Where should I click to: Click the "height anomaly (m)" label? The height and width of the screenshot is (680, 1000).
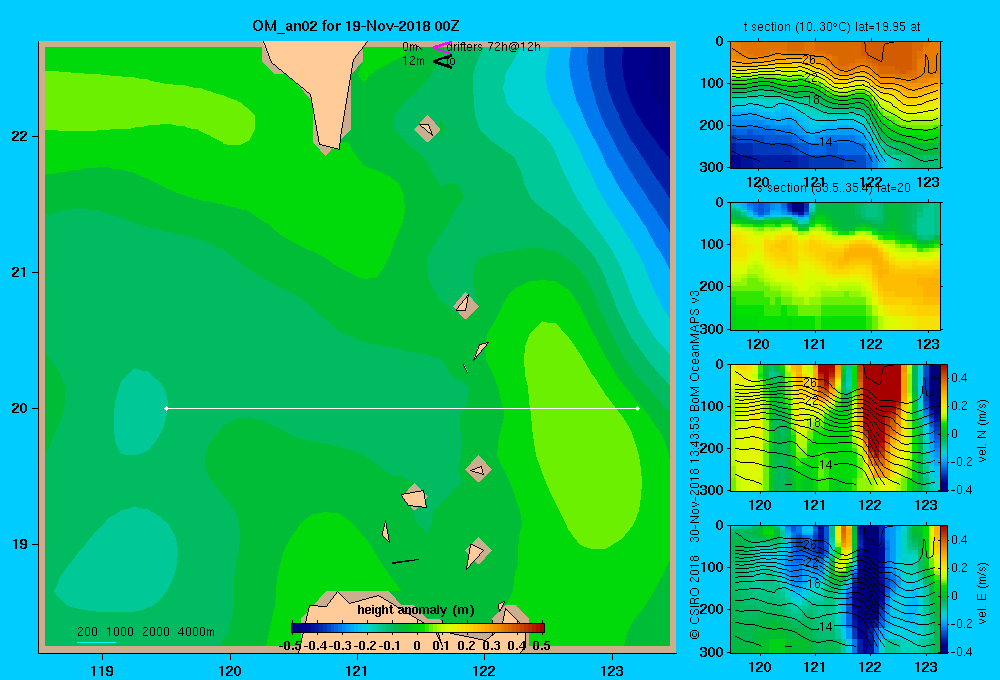tap(416, 610)
